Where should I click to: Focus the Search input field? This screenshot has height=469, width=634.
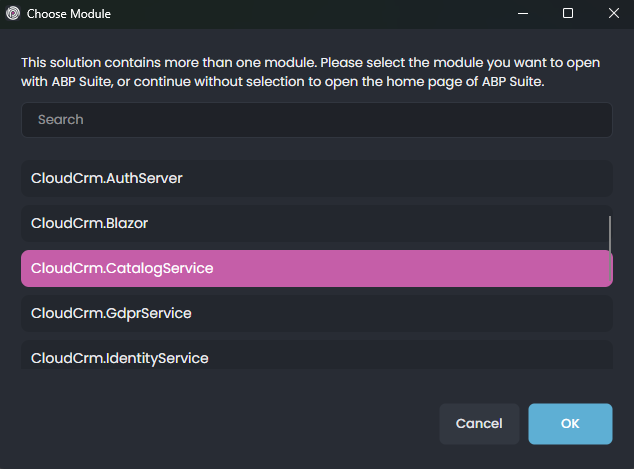316,119
